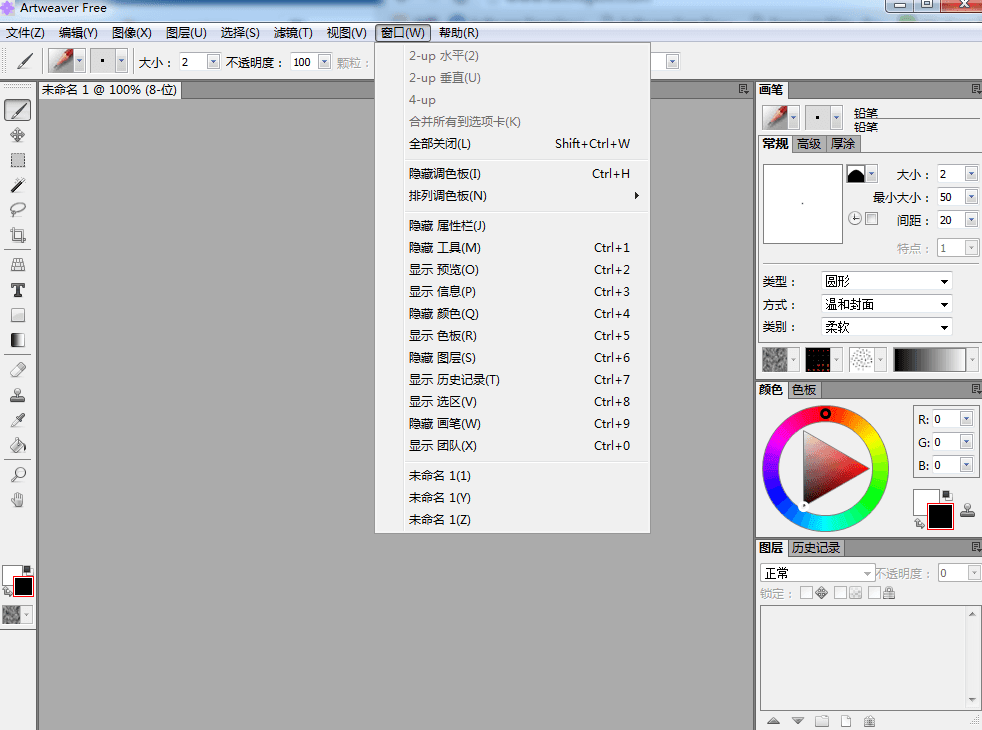Choose 全部关闭(L) from the menu
Viewport: 982px width, 730px height.
[512, 143]
